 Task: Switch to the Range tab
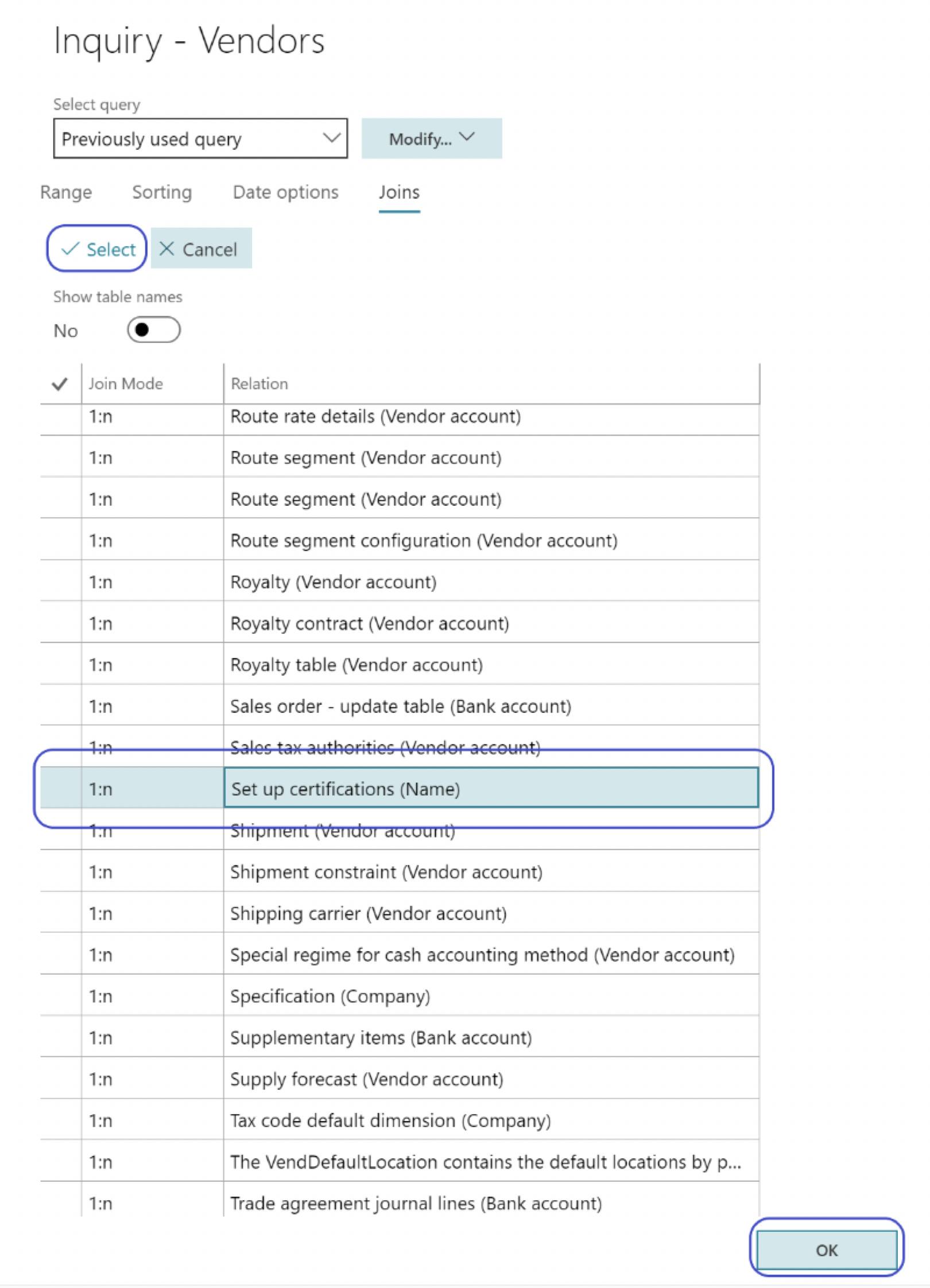click(66, 192)
